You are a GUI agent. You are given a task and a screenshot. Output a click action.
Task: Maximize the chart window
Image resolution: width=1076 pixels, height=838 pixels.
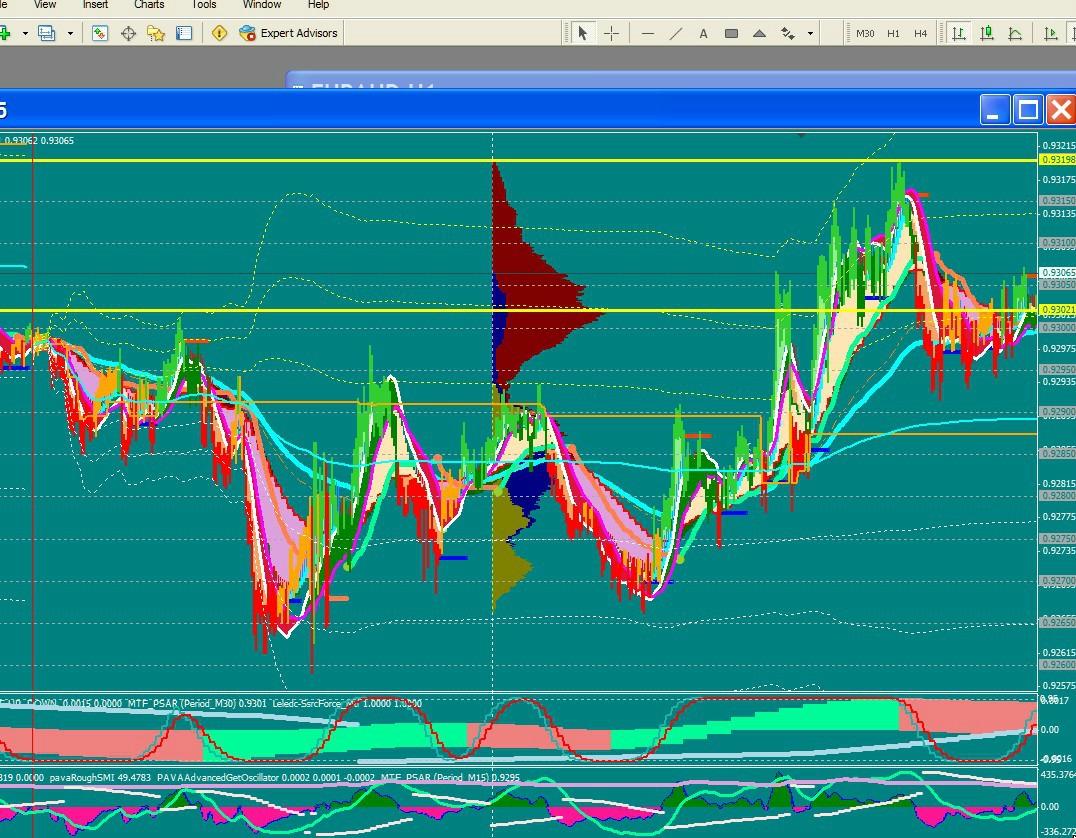tap(1027, 109)
